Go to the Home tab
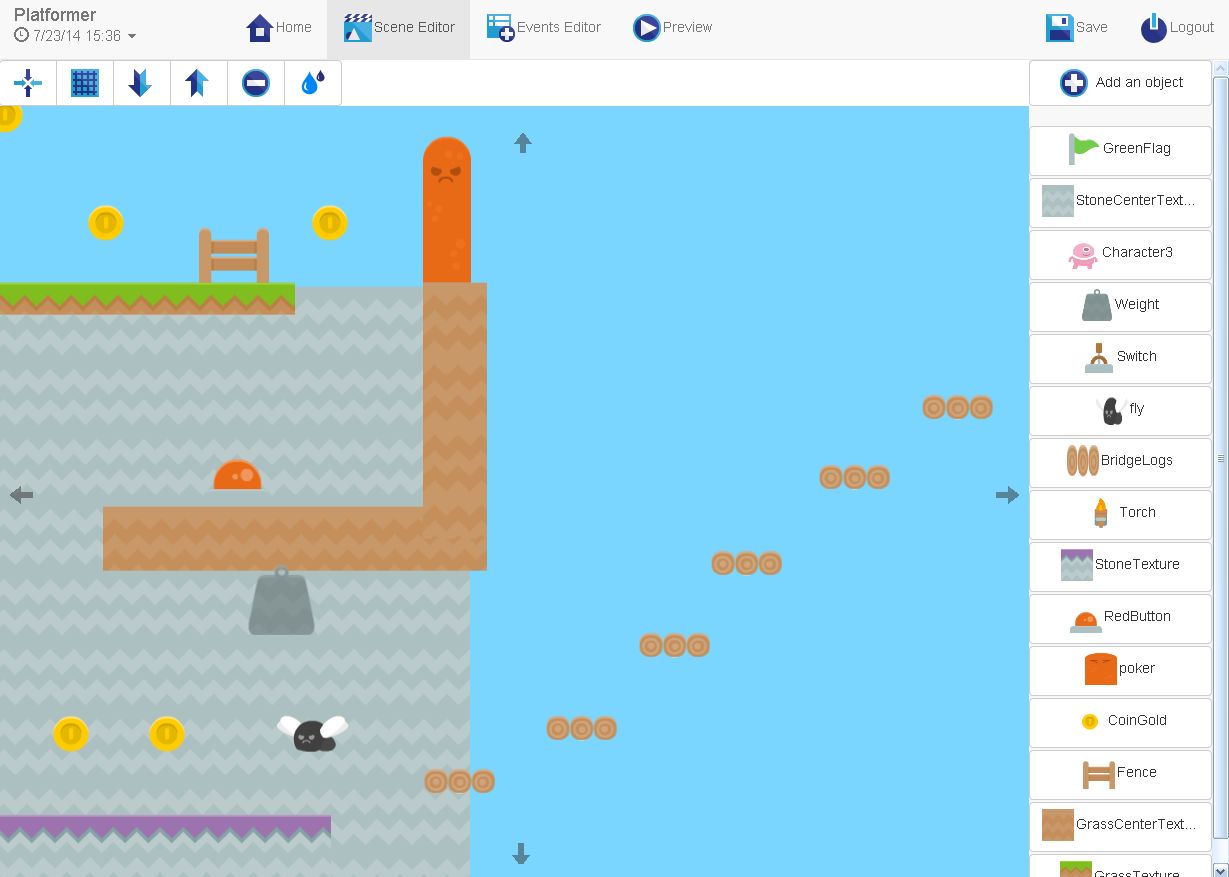The image size is (1229, 877). 279,28
